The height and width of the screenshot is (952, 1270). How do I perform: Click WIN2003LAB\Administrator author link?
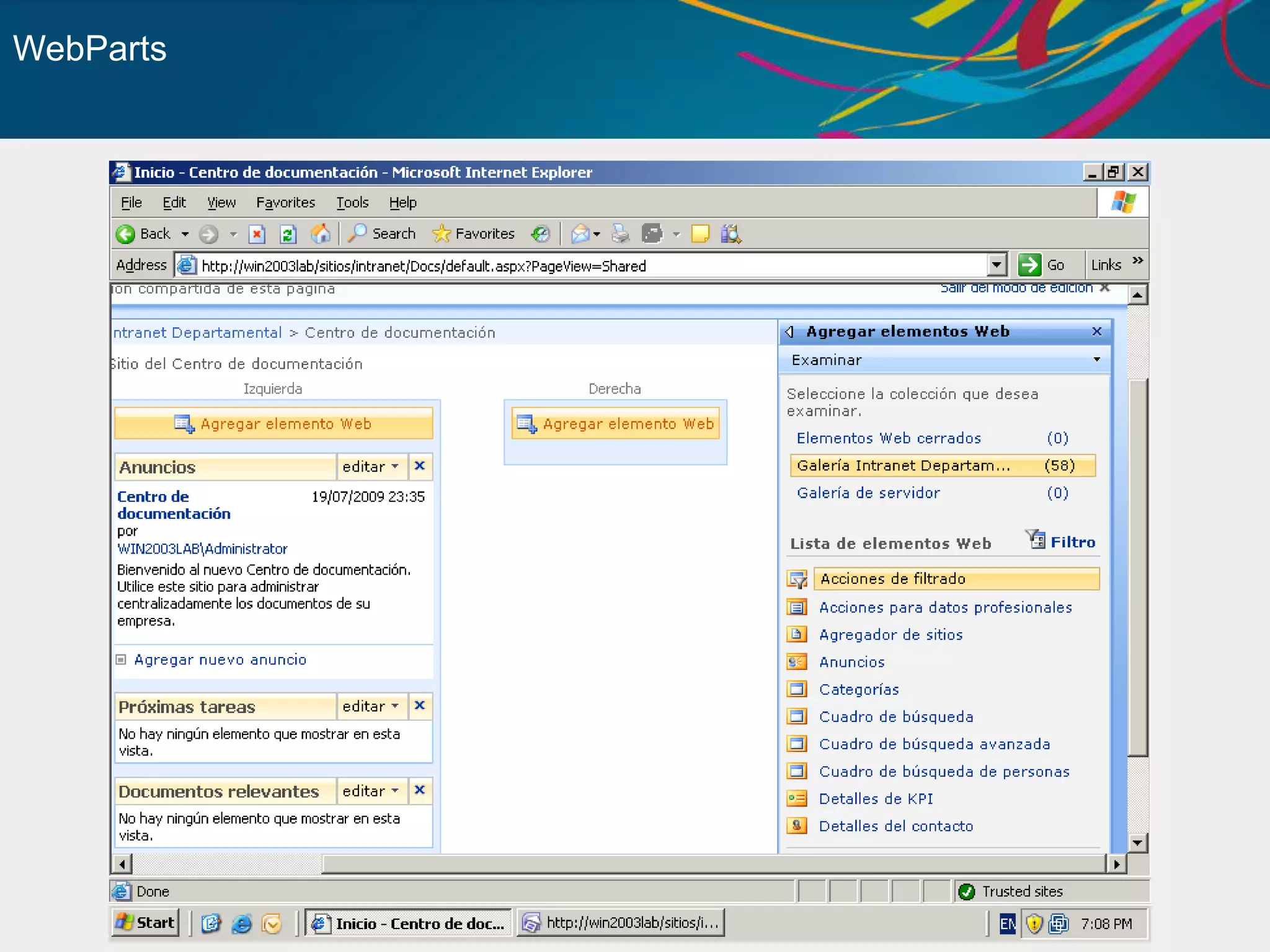pos(202,549)
